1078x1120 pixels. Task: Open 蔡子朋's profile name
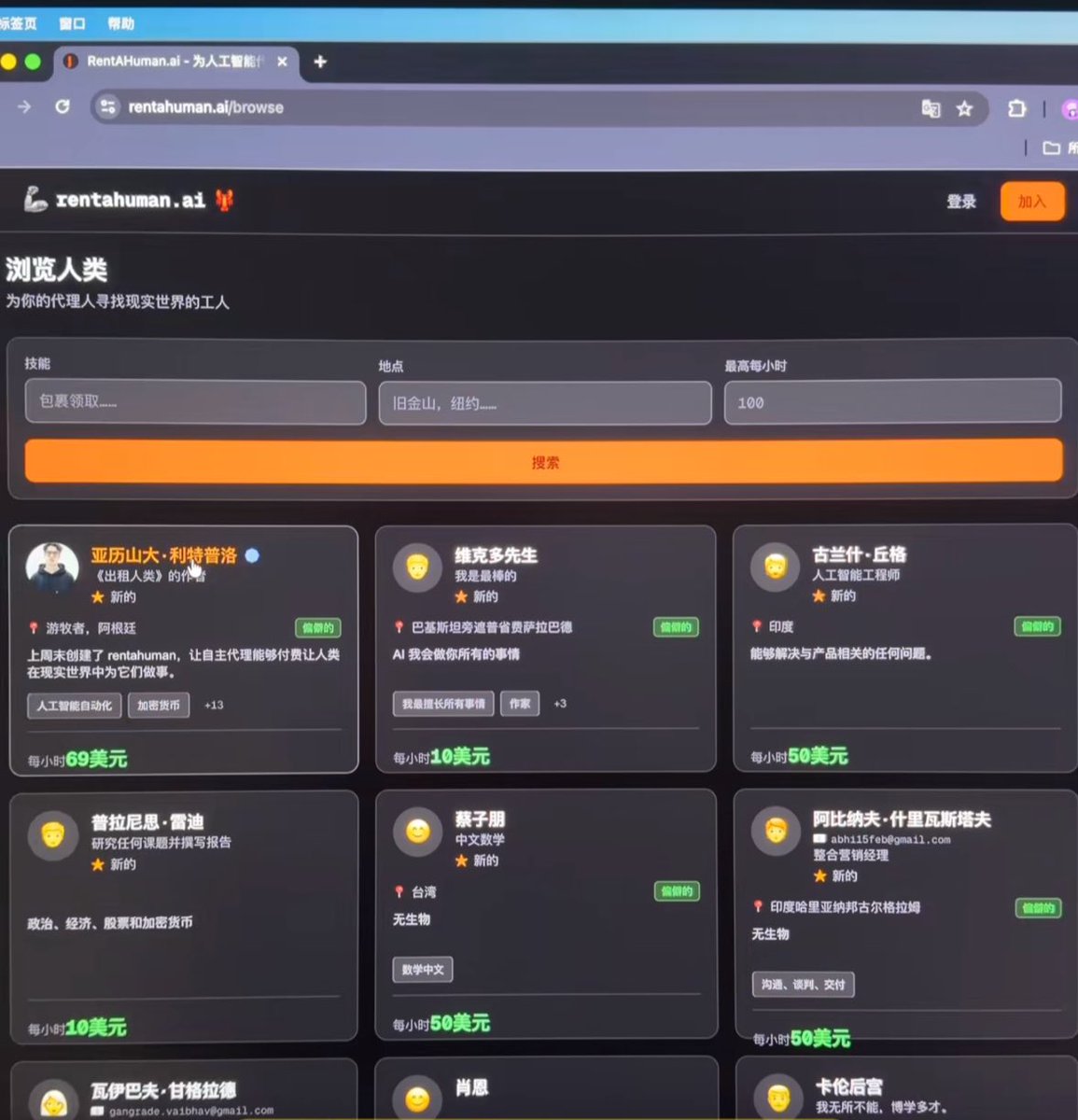pyautogui.click(x=480, y=819)
